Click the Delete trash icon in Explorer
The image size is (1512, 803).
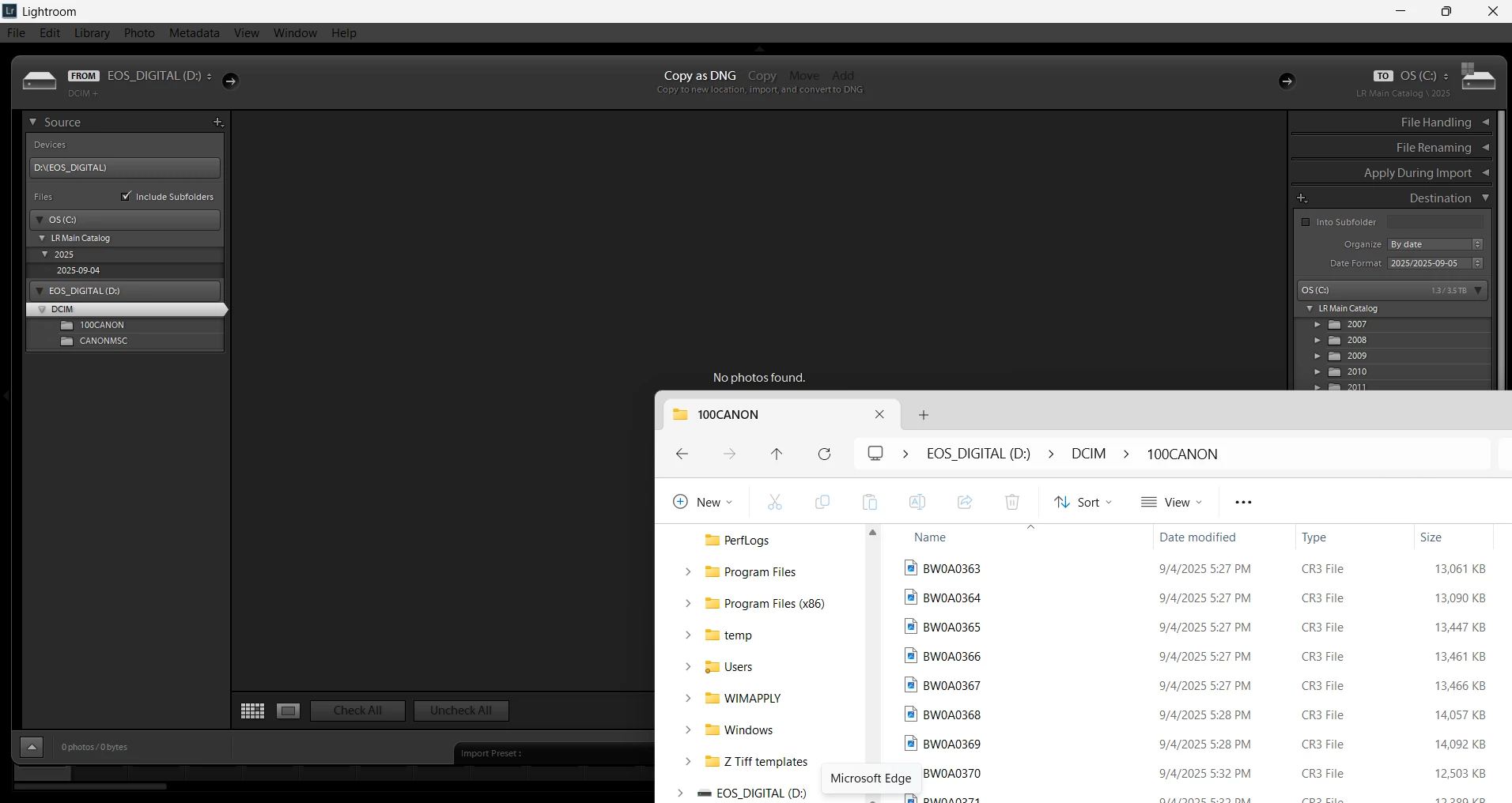[1012, 502]
